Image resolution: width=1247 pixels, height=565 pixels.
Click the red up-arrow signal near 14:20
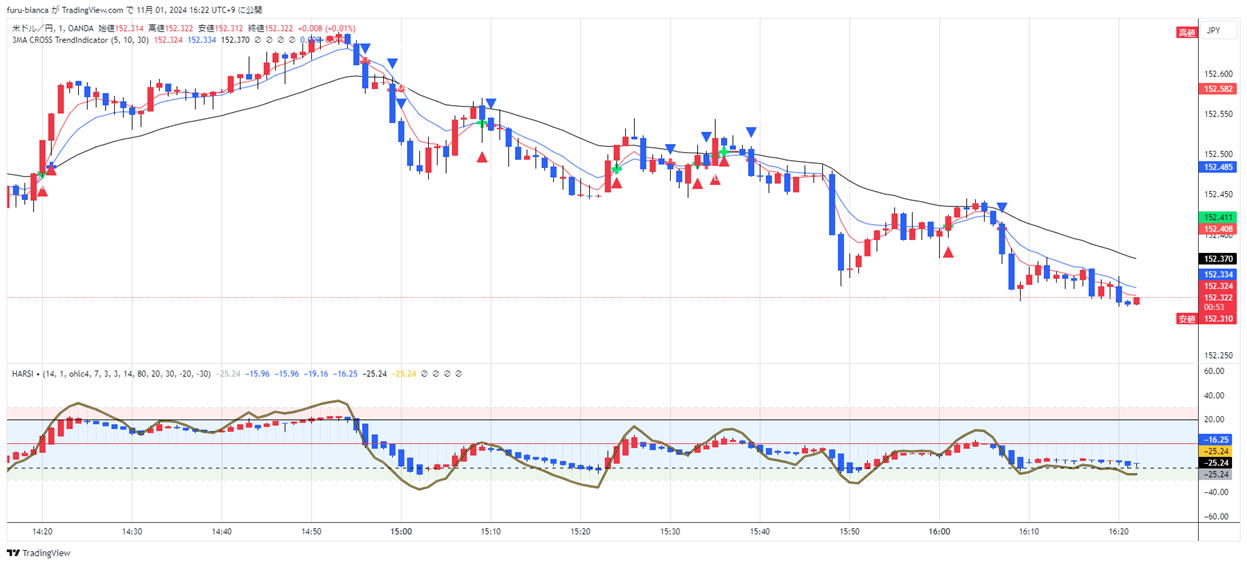tap(42, 191)
